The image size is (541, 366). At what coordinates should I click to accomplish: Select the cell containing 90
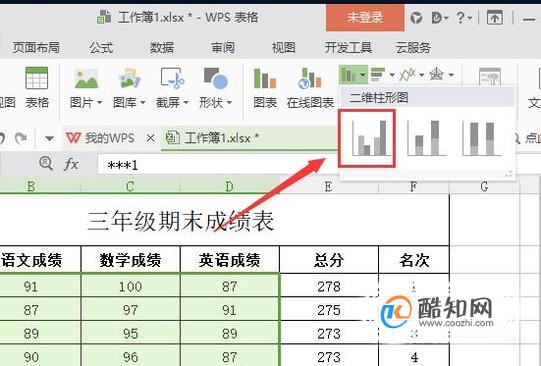[x=40, y=356]
